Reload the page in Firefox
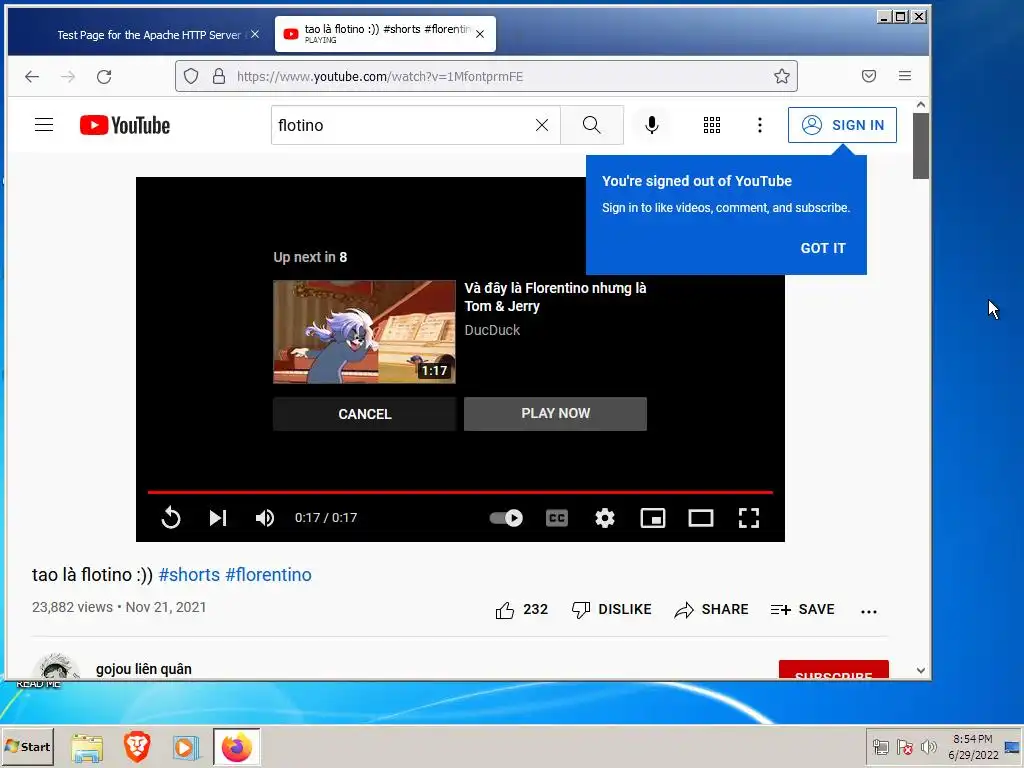 104,76
